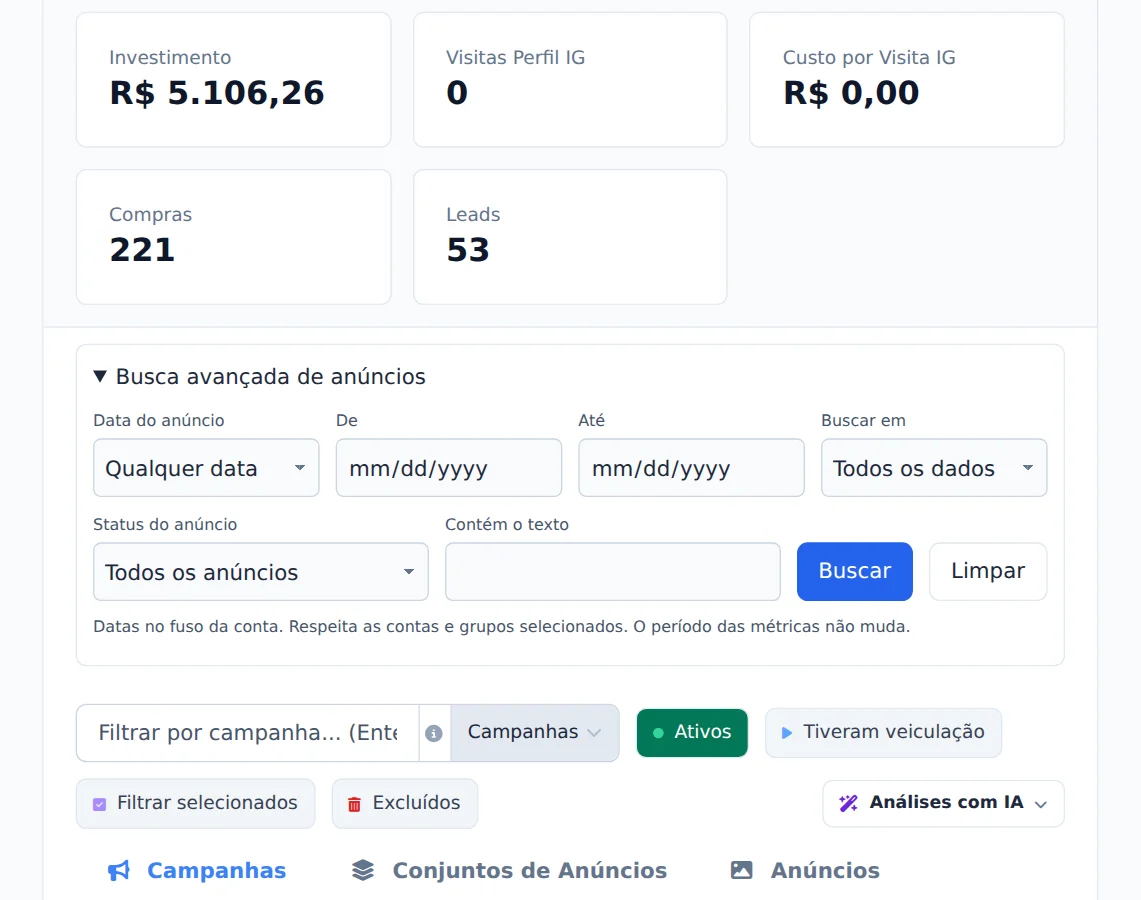Click the info icon beside campaign filter
The height and width of the screenshot is (900, 1141).
(x=434, y=733)
